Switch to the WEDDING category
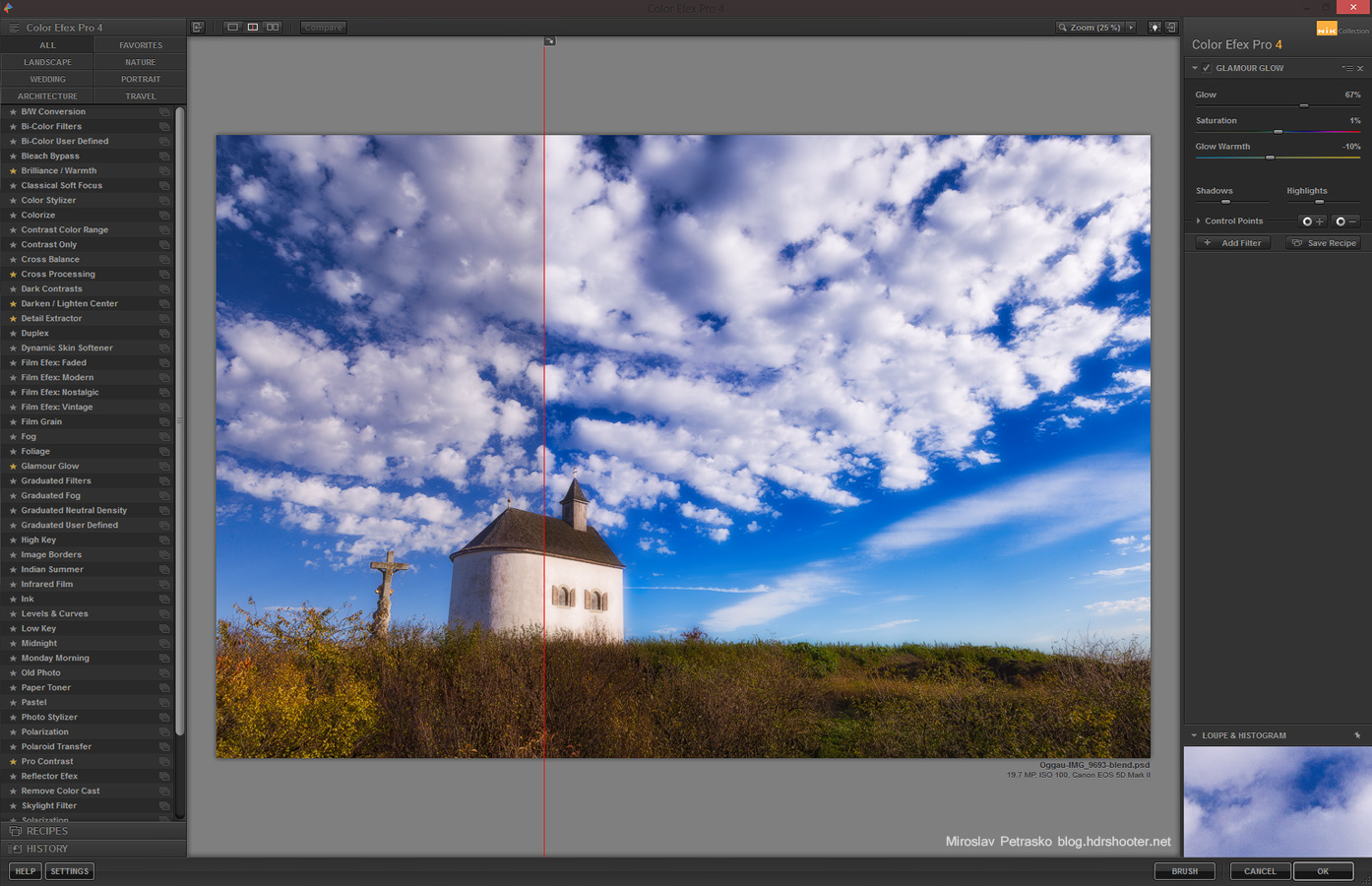 coord(47,79)
